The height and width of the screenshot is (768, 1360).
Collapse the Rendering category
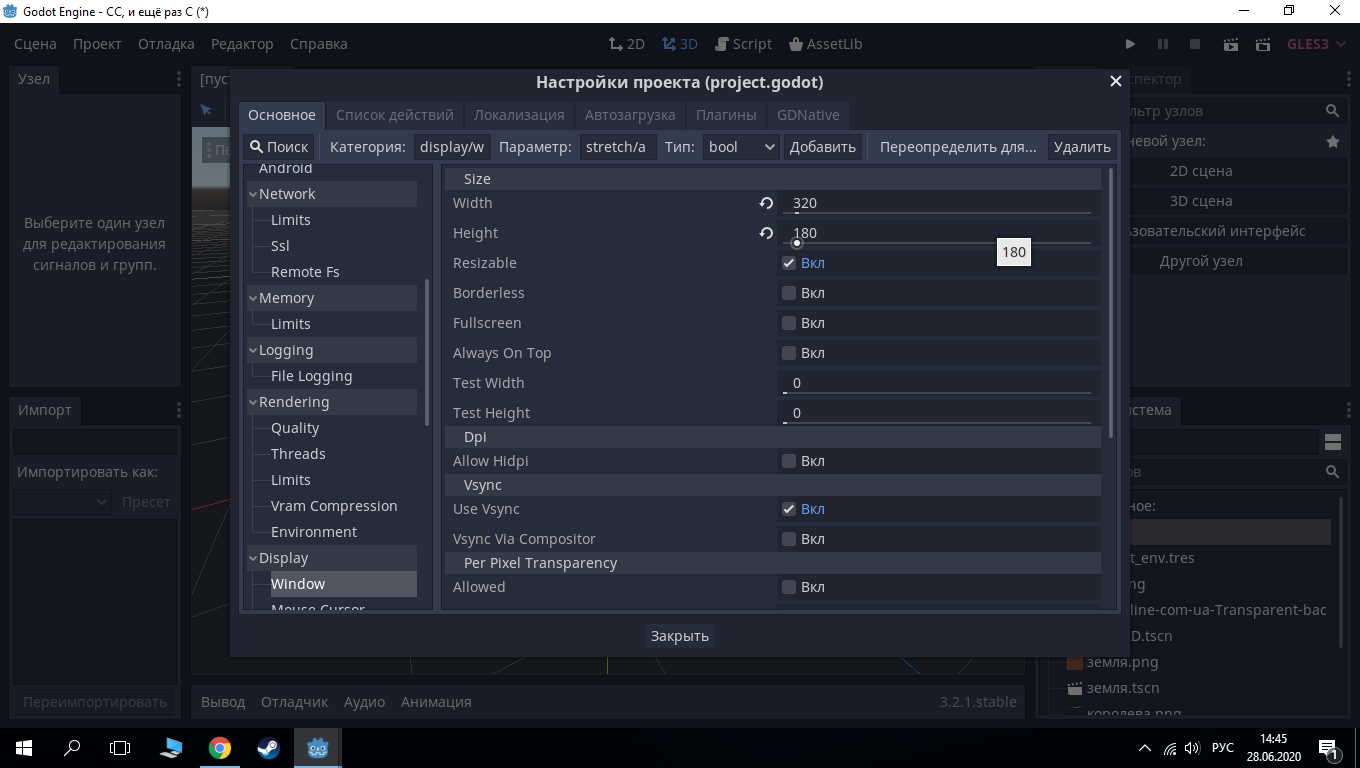pos(253,402)
